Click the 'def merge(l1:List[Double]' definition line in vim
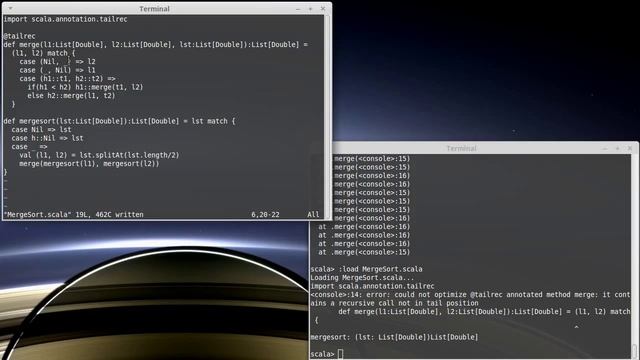The width and height of the screenshot is (640, 360). click(156, 44)
